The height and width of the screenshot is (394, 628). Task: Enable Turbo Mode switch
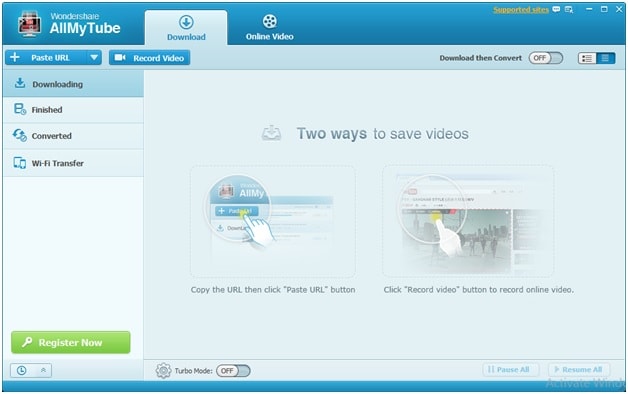point(233,371)
